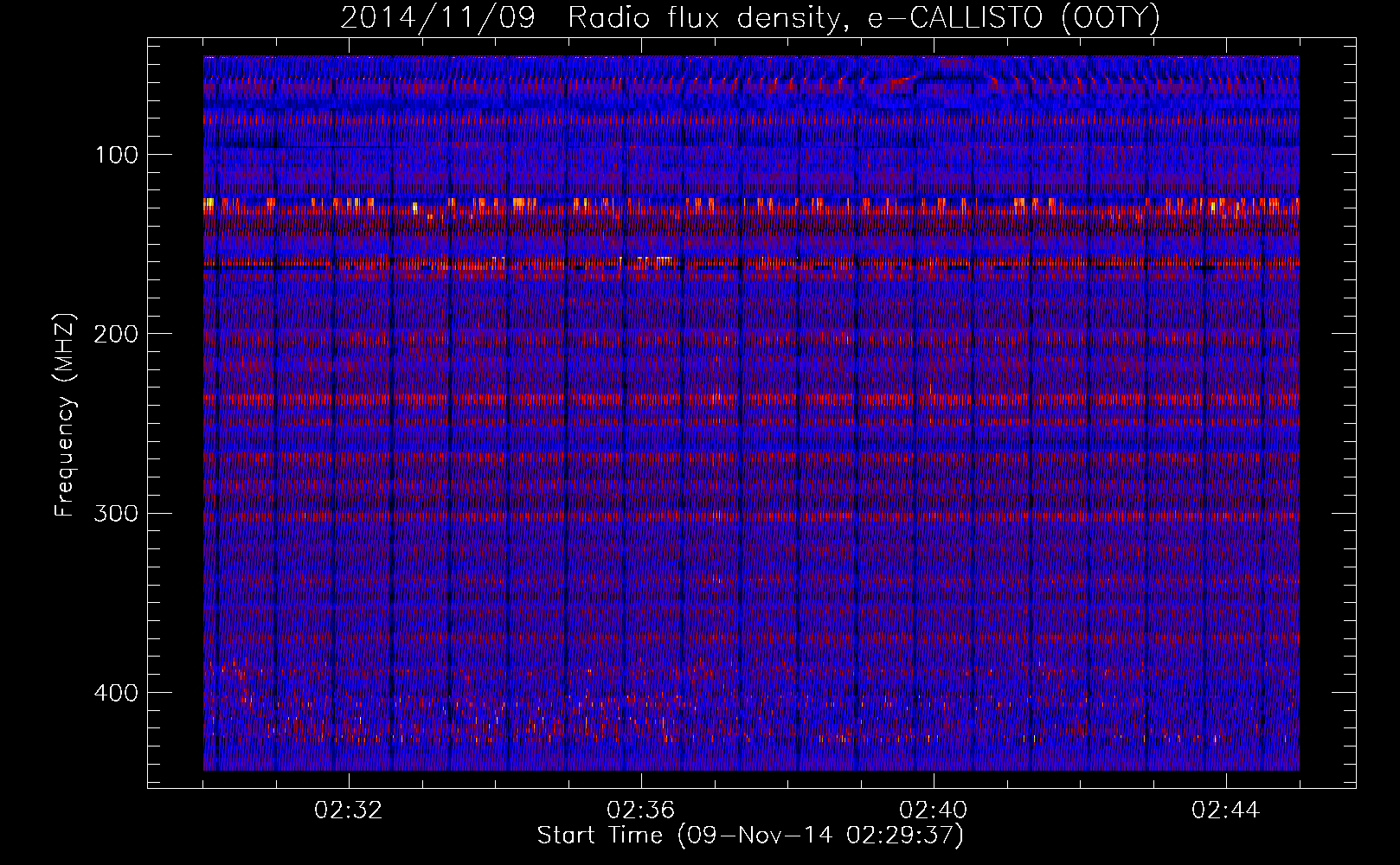Click the Start Time axis label
1400x865 pixels.
click(x=750, y=836)
